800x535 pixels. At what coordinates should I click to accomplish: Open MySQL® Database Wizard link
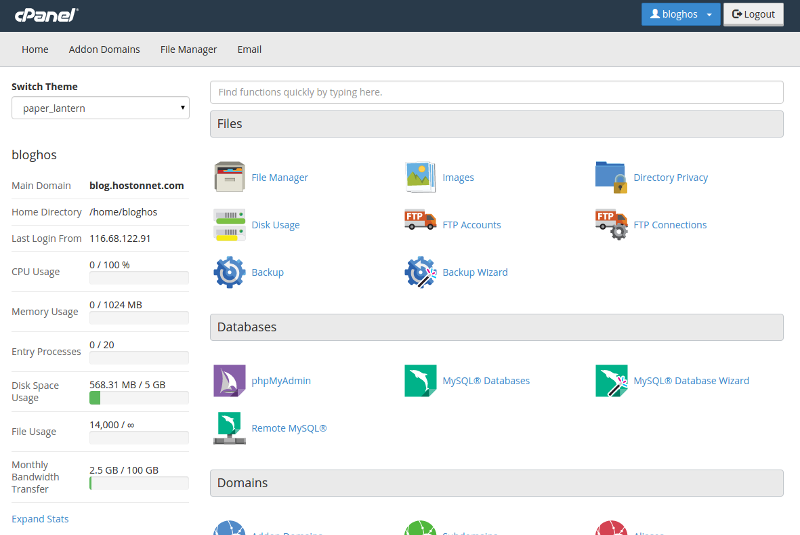click(x=691, y=381)
